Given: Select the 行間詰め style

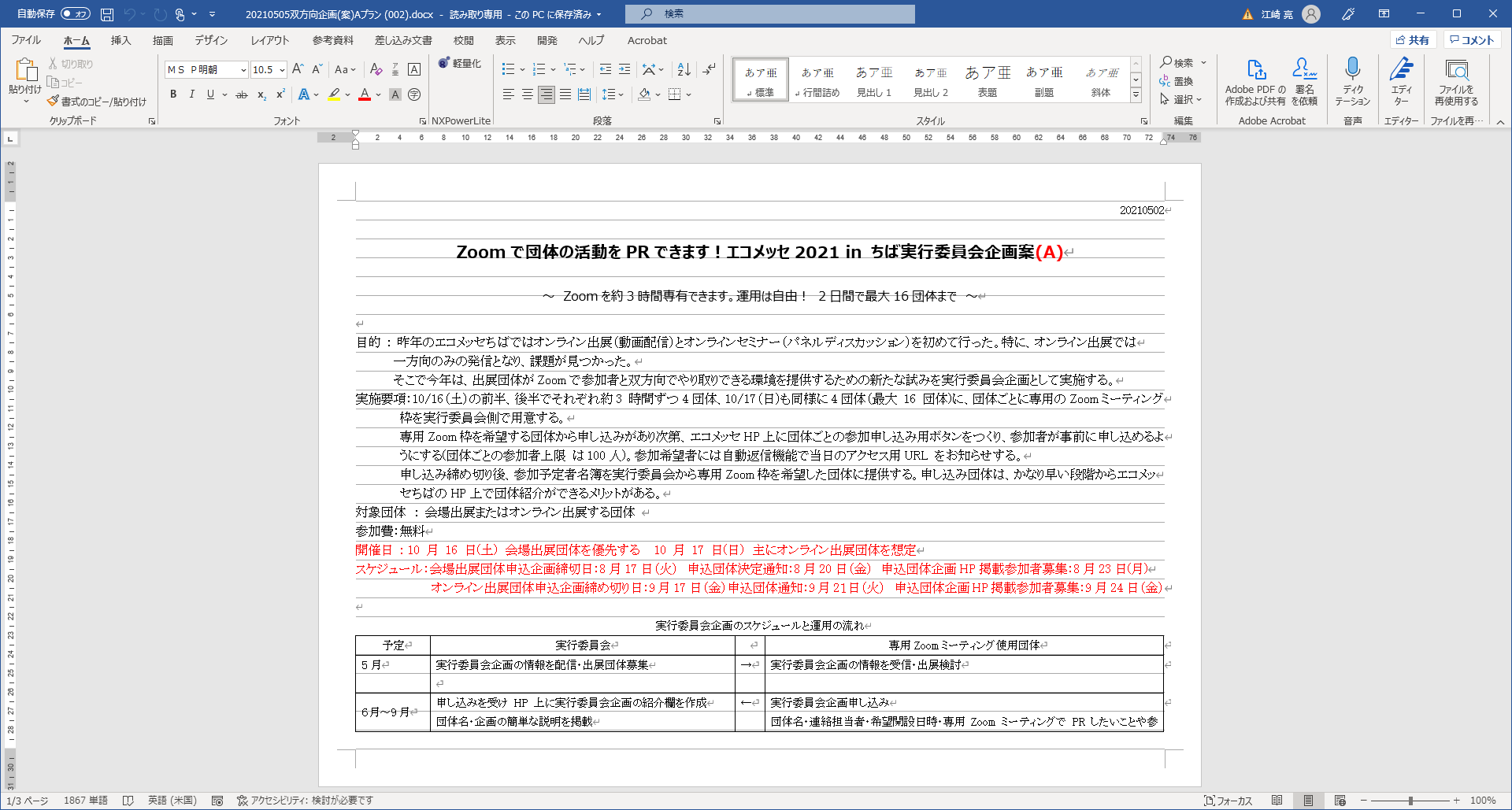Looking at the screenshot, I should 817,81.
